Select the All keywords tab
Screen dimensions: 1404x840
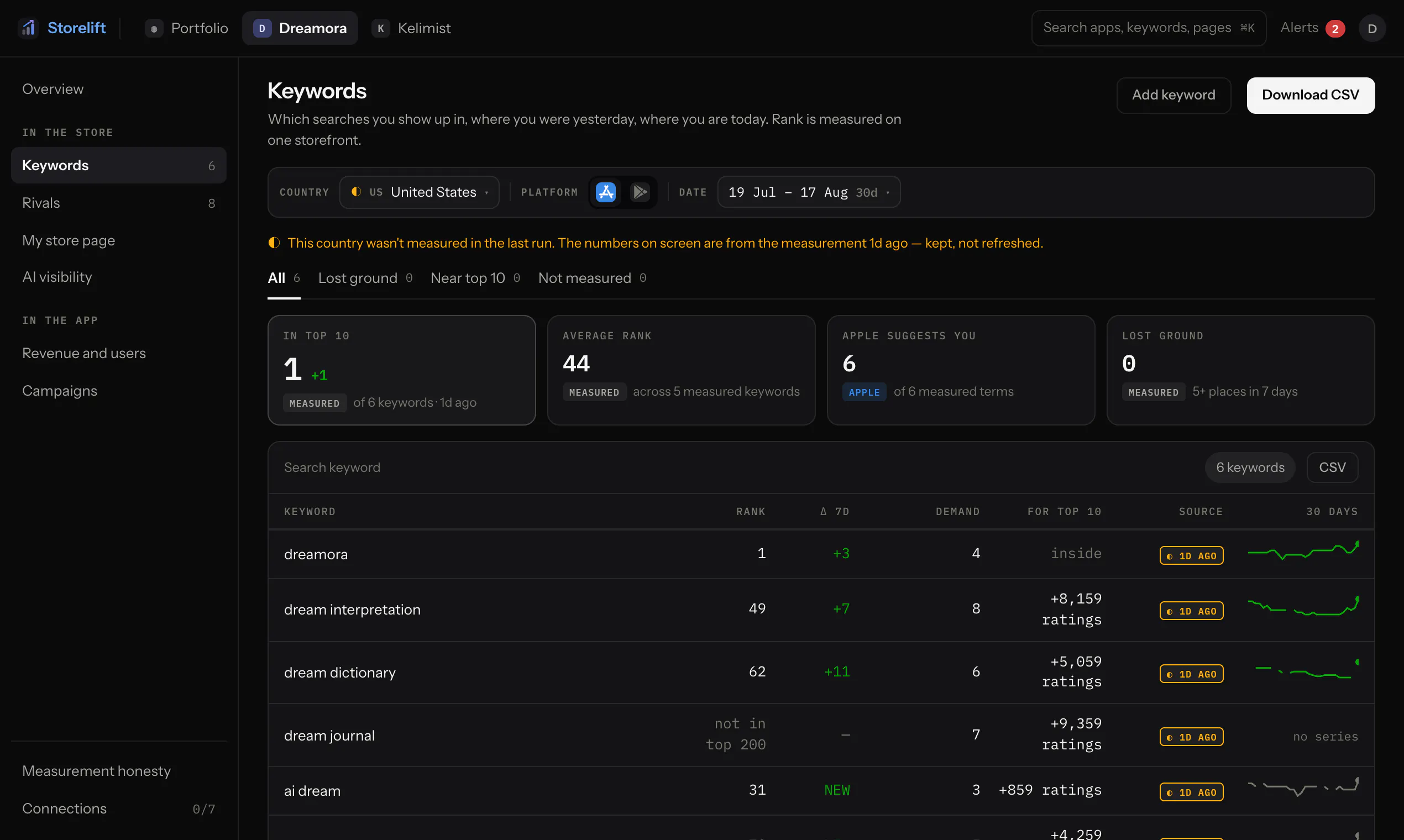(284, 278)
